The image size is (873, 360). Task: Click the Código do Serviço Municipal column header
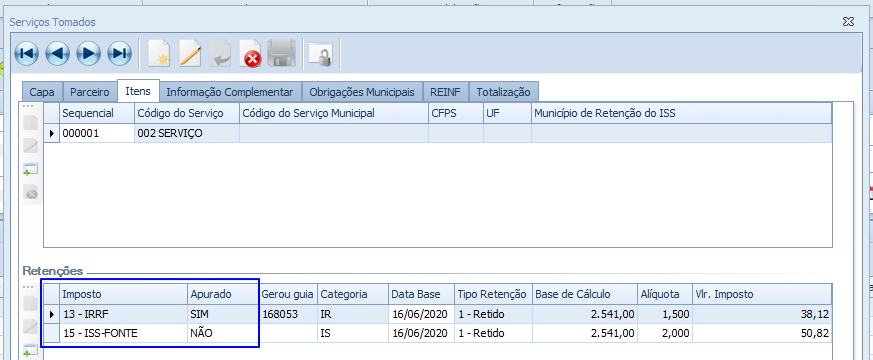[x=334, y=113]
